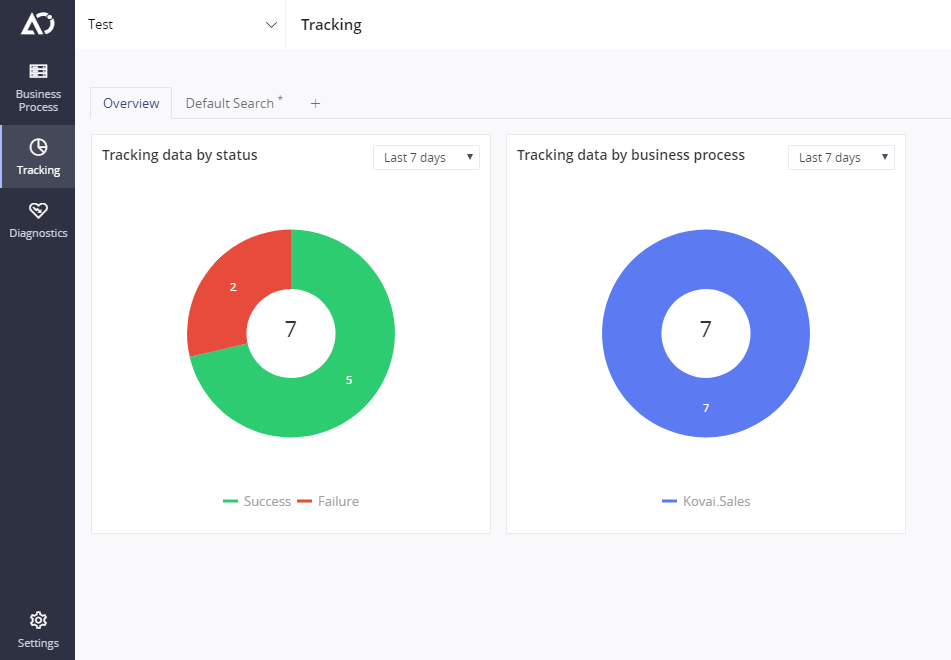Toggle the Success legend entry

[x=257, y=502]
